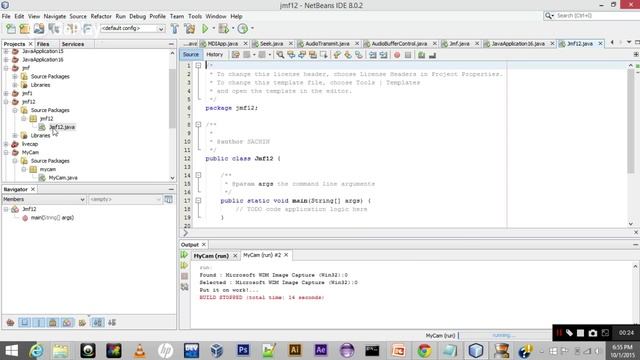Viewport: 640px width, 360px height.
Task: Toggle Fully Qualified Names in Navigator
Action: [x=82, y=322]
